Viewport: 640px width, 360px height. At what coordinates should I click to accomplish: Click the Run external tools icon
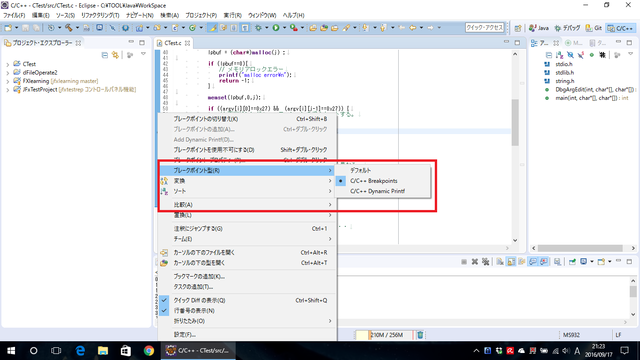coord(293,28)
